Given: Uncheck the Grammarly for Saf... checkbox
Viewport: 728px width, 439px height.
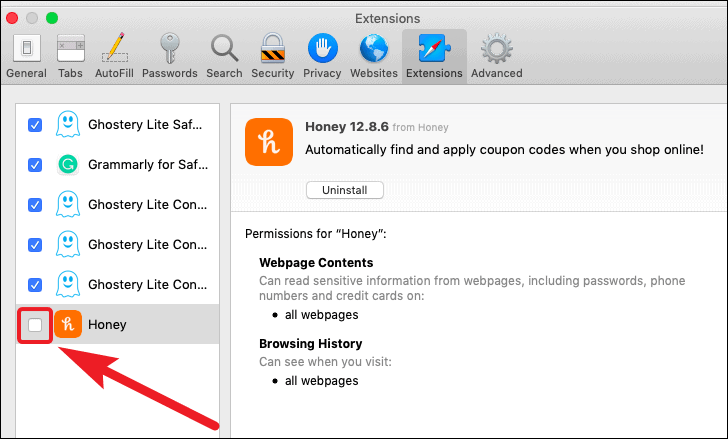Looking at the screenshot, I should (35, 165).
